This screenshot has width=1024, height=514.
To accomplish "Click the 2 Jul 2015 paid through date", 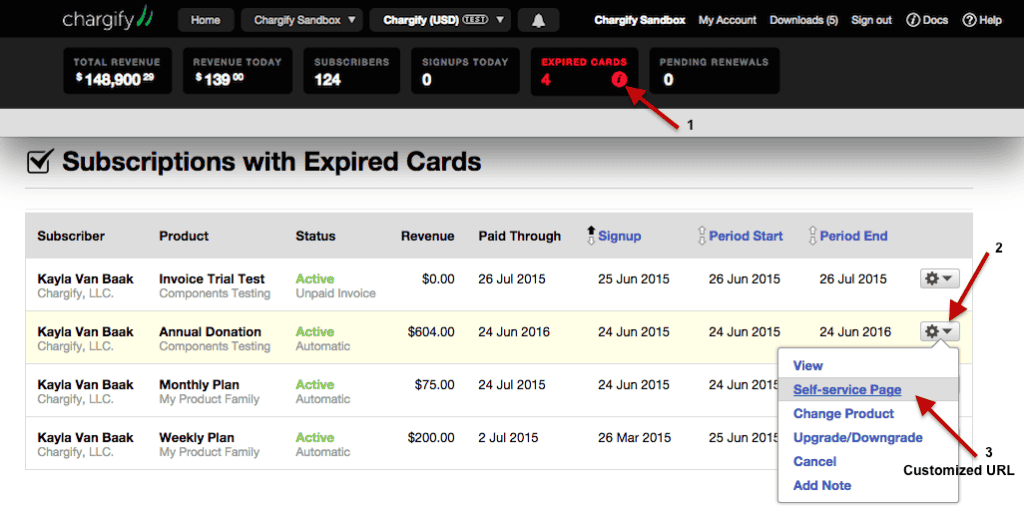I will 508,438.
